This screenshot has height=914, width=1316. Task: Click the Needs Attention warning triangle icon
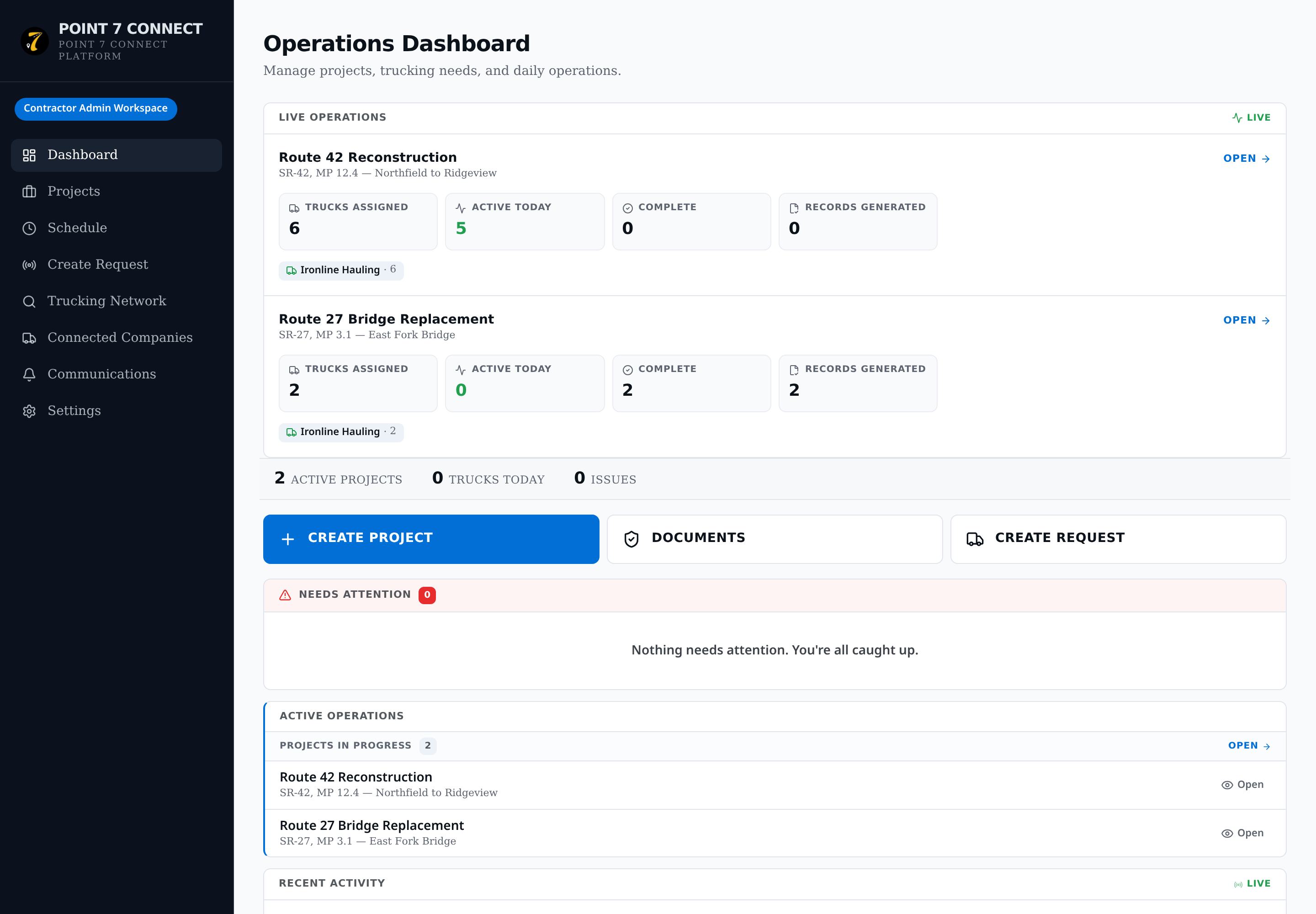pyautogui.click(x=285, y=595)
